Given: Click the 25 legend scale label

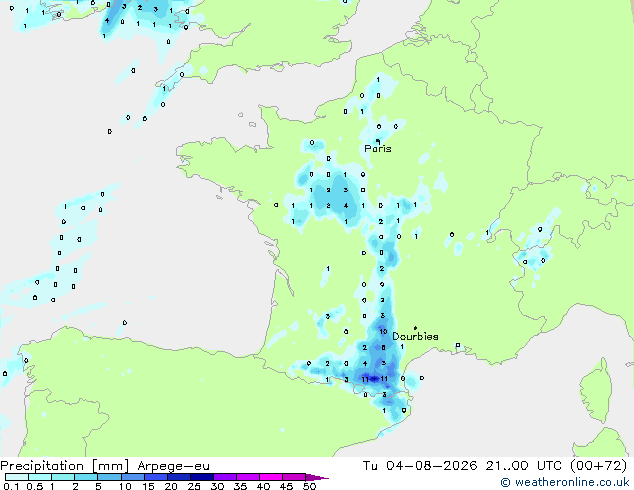Looking at the screenshot, I should 194,486.
